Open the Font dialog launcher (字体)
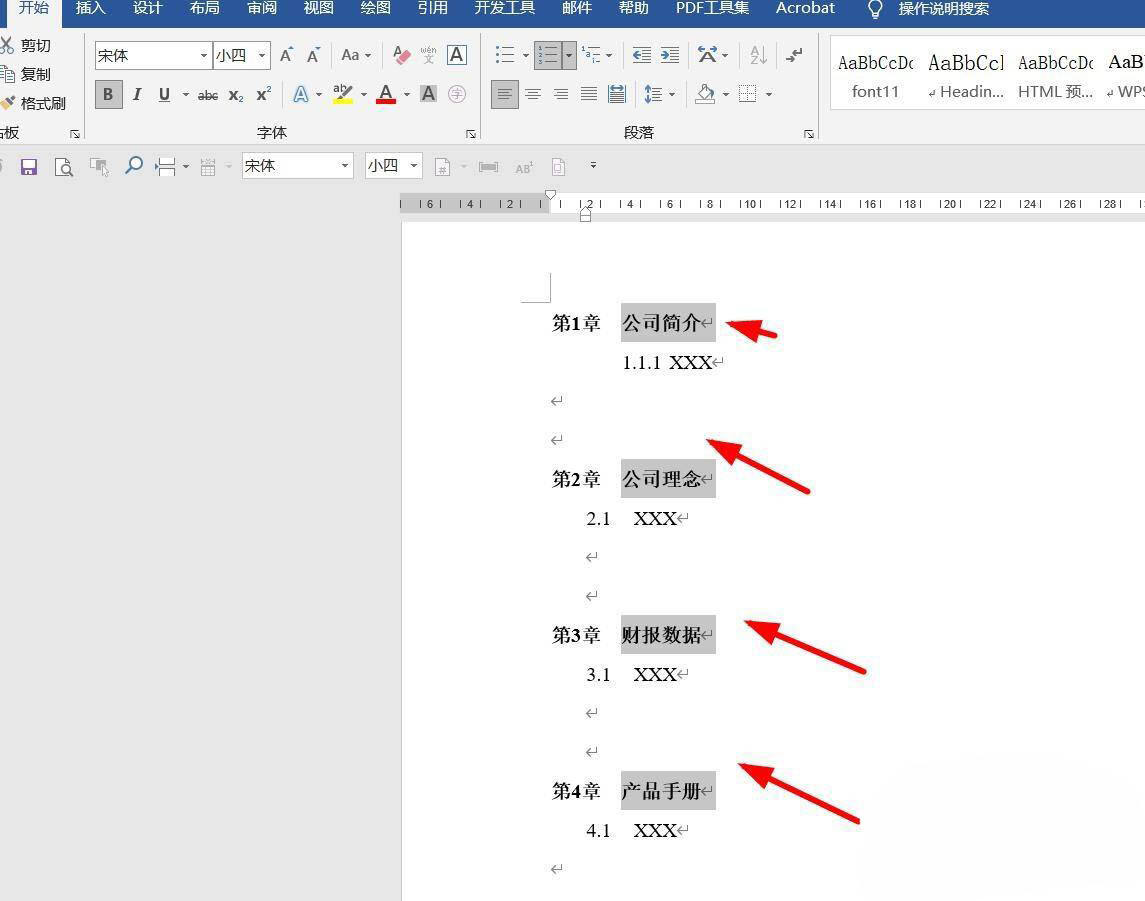Image resolution: width=1145 pixels, height=901 pixels. (471, 134)
